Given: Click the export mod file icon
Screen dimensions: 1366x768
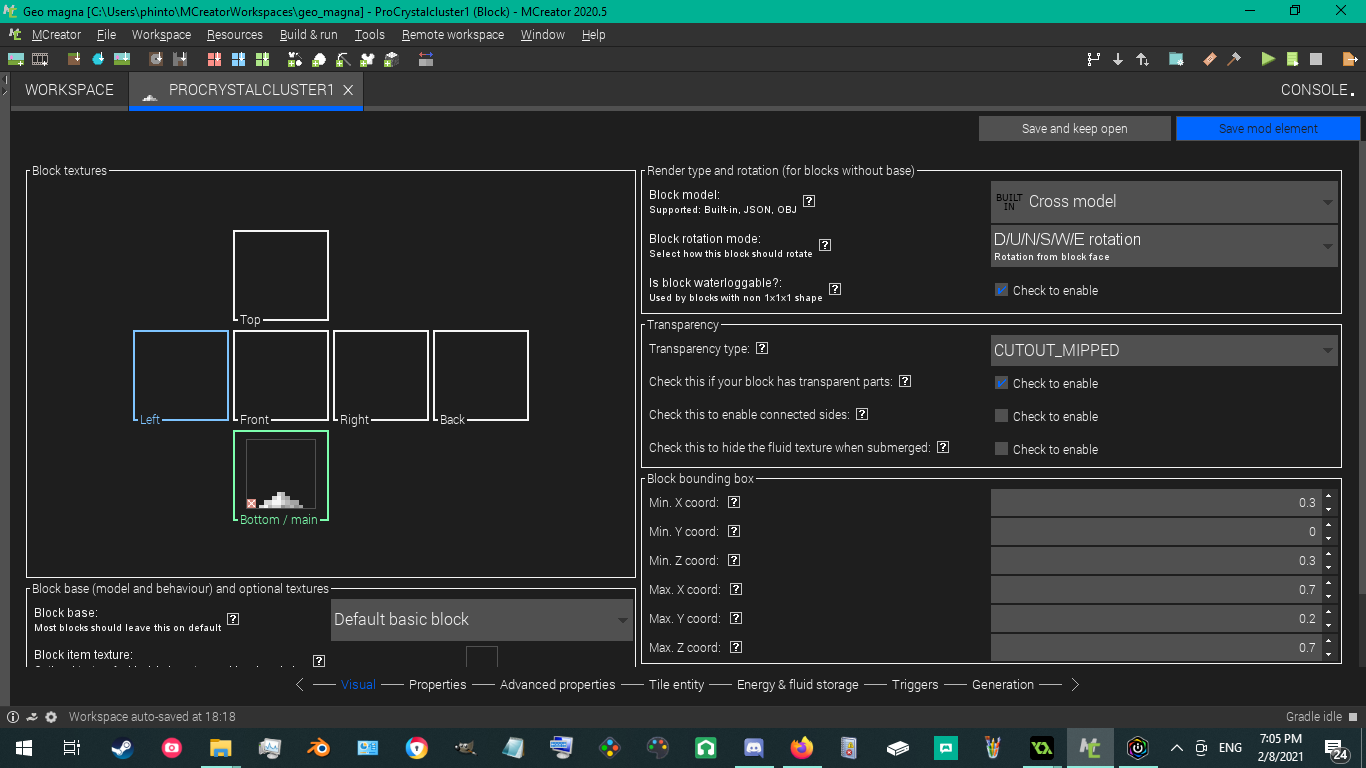Looking at the screenshot, I should coord(1349,59).
